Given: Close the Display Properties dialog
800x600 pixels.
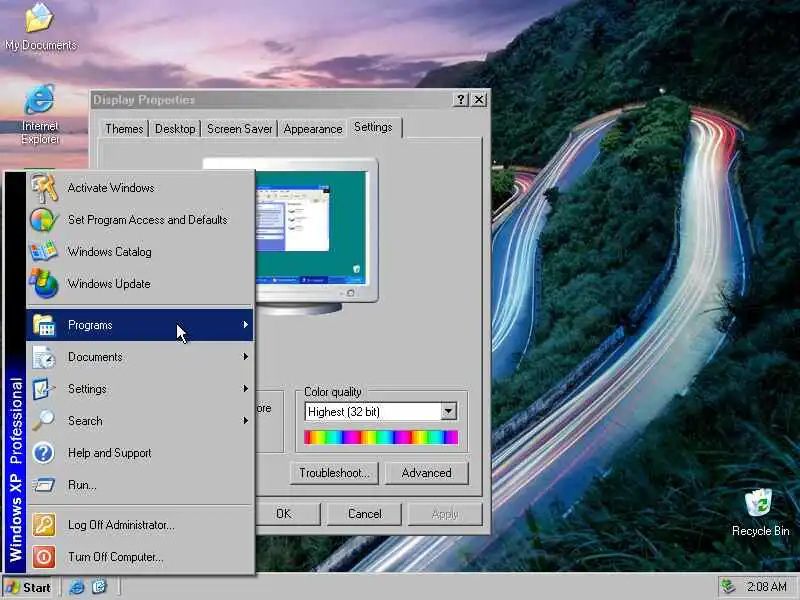Looking at the screenshot, I should point(479,99).
